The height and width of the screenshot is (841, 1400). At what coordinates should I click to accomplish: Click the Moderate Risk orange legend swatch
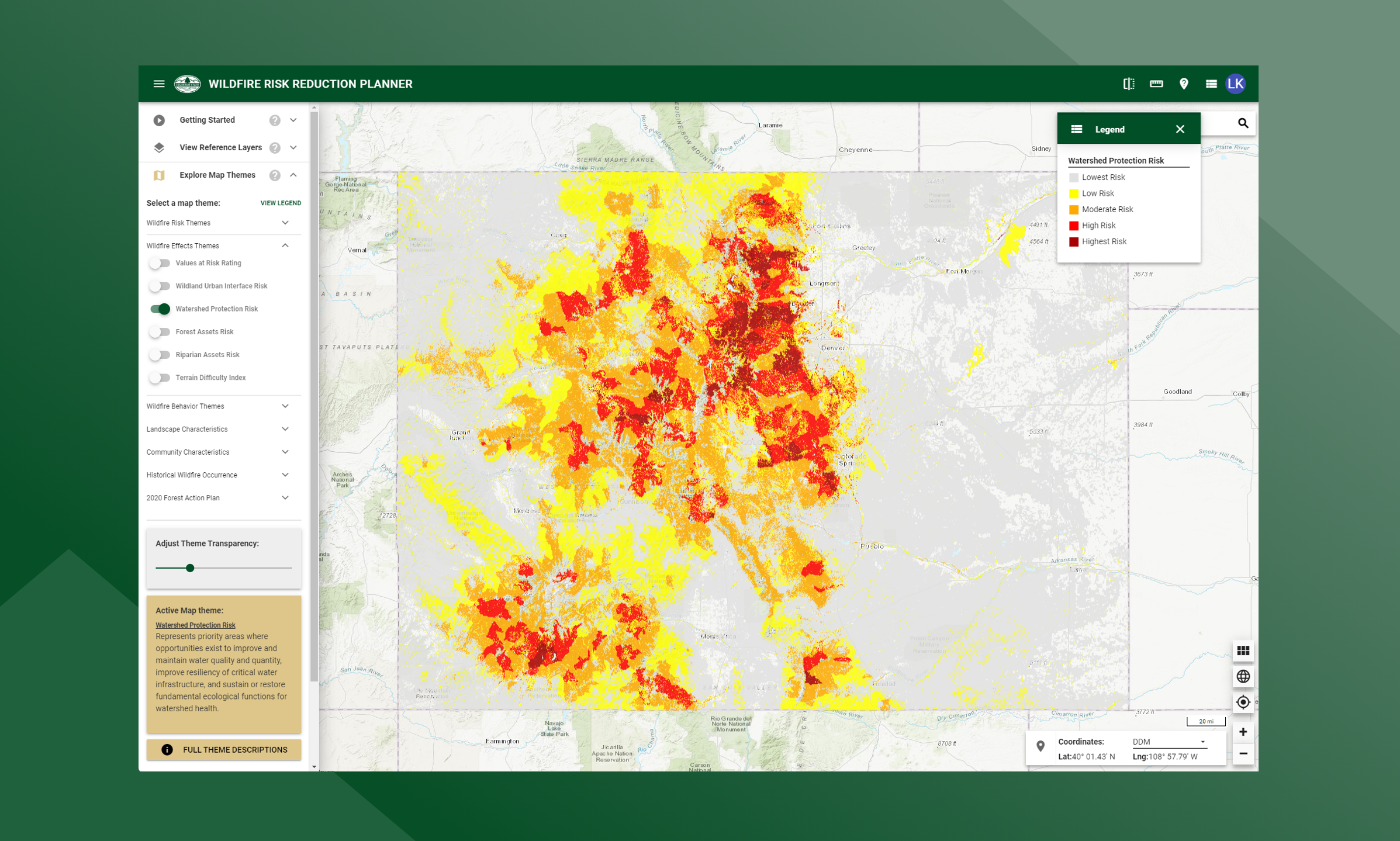click(x=1074, y=210)
